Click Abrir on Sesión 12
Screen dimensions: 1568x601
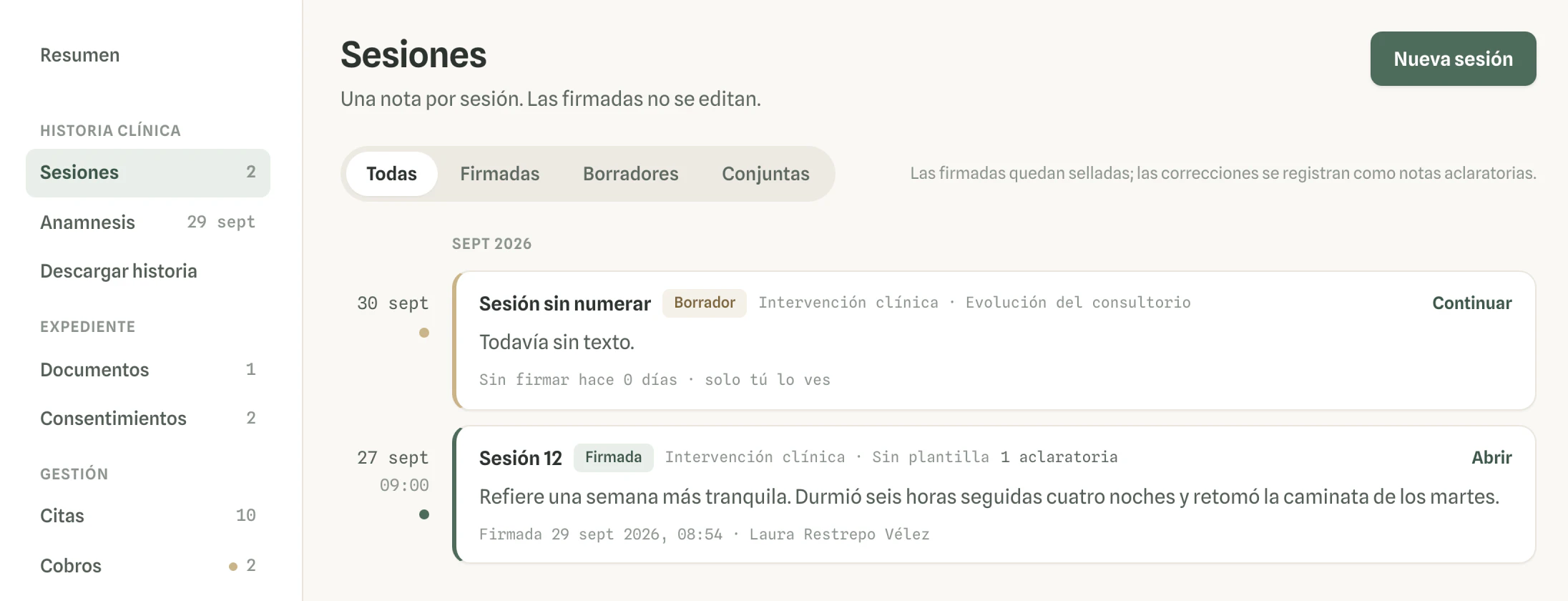click(1491, 458)
